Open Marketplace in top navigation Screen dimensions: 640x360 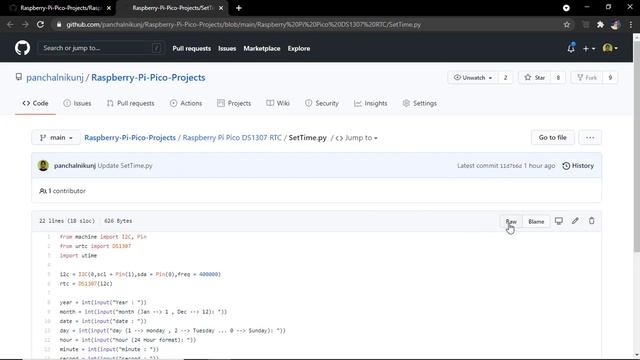point(262,49)
